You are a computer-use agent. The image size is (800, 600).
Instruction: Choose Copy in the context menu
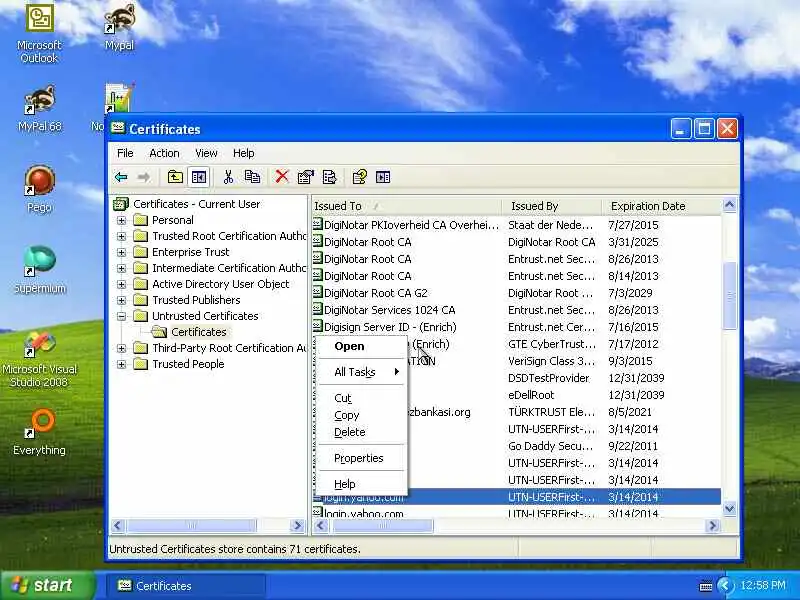(361, 415)
